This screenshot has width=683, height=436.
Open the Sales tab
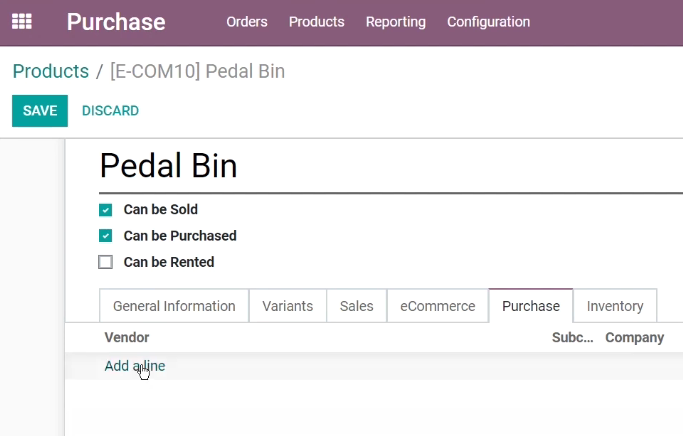click(x=356, y=306)
